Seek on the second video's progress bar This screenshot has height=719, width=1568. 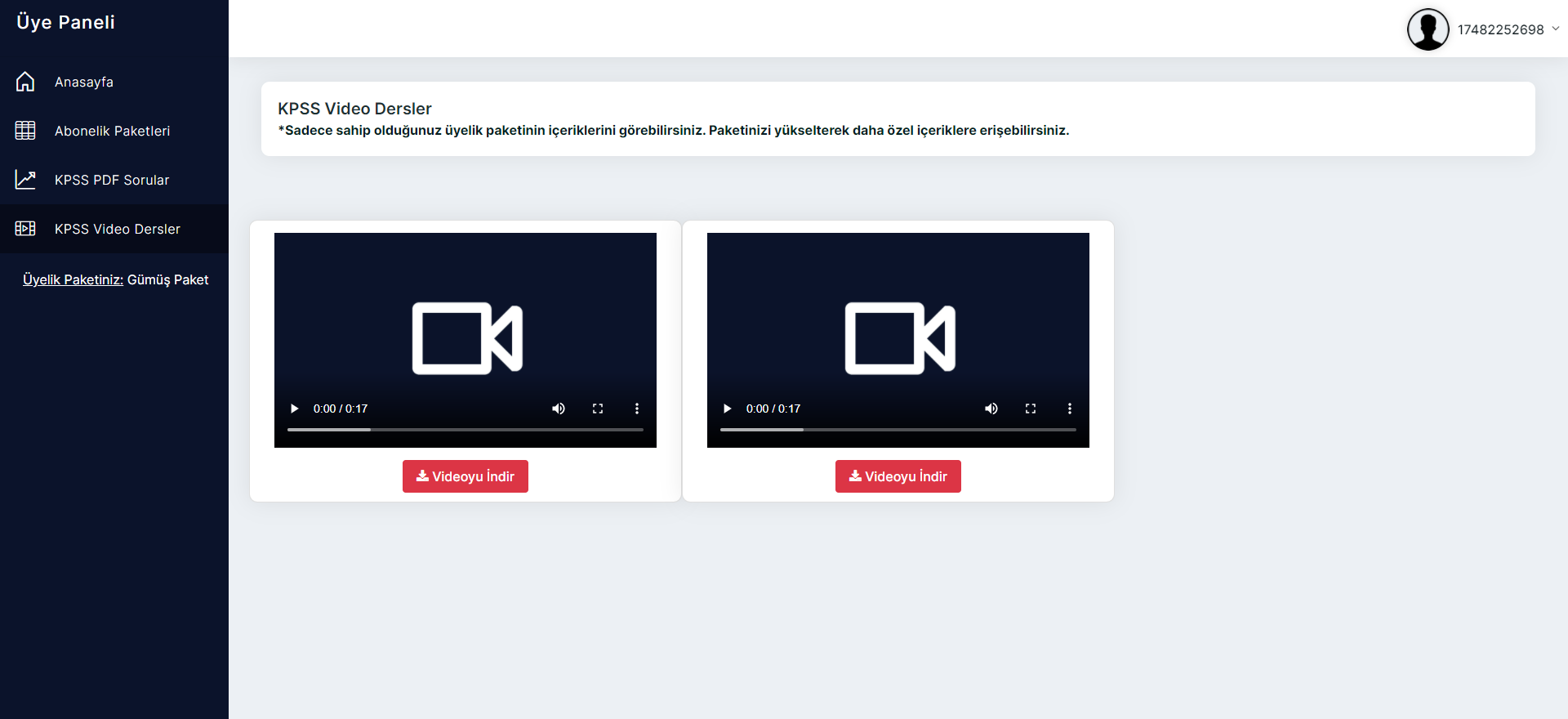(898, 429)
